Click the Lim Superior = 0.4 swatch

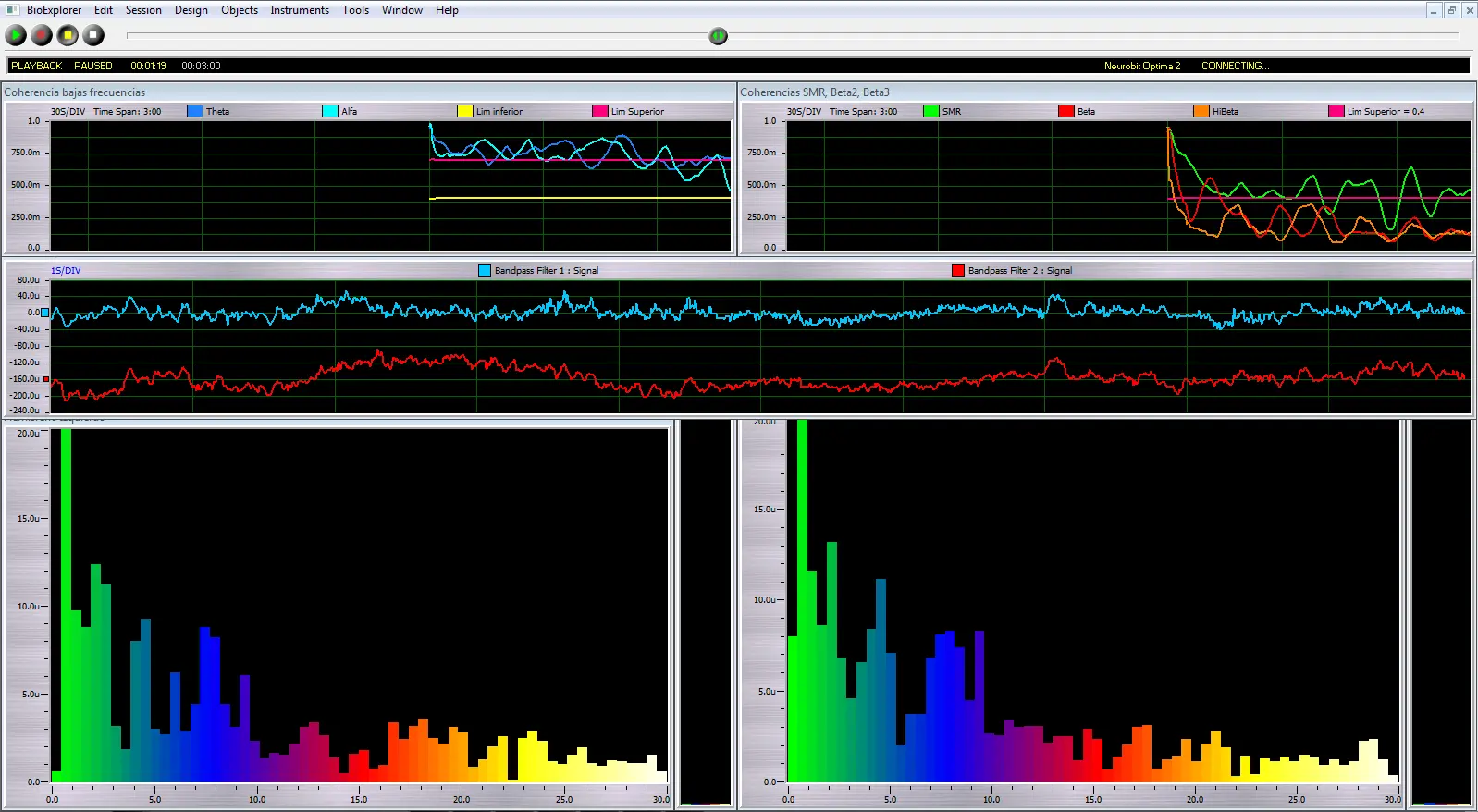(x=1336, y=111)
